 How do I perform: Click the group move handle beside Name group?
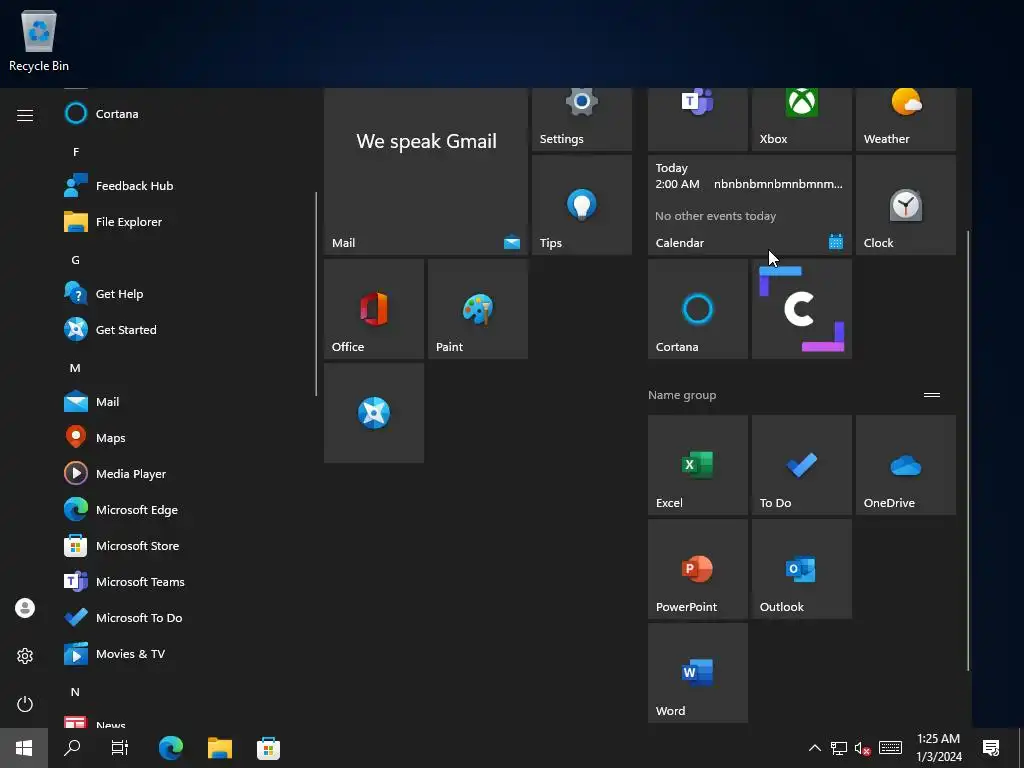(x=932, y=394)
